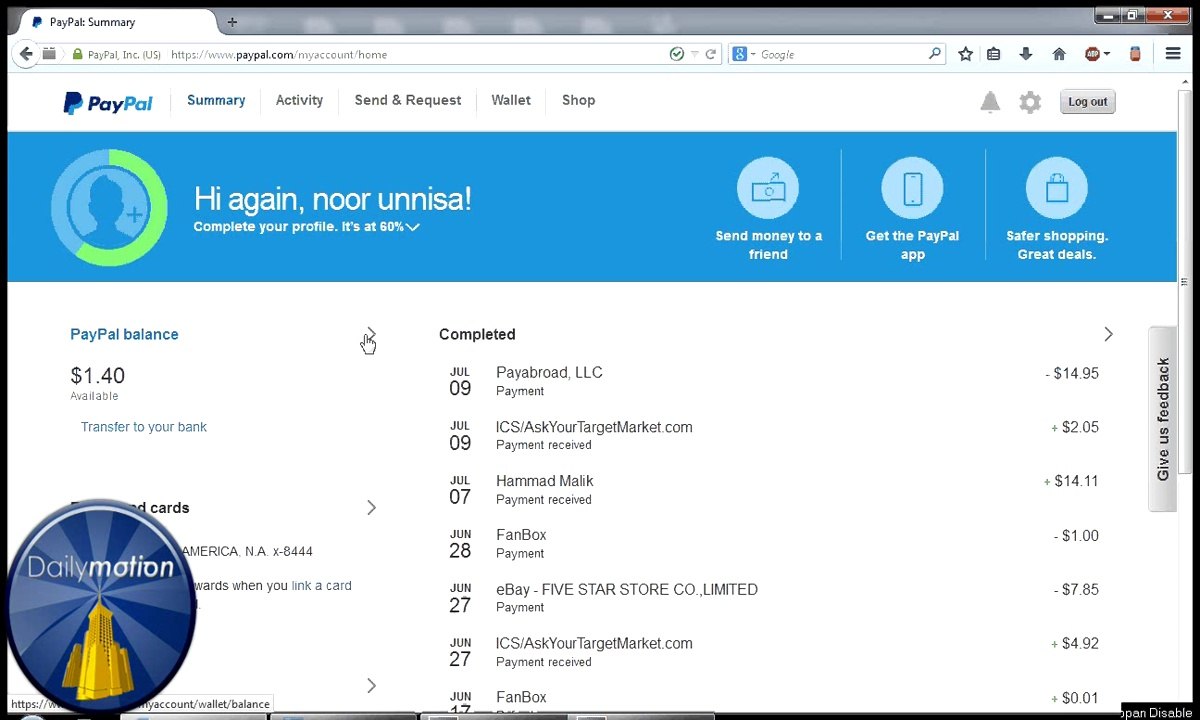Click the PayPal logo
The width and height of the screenshot is (1200, 720).
tap(108, 102)
